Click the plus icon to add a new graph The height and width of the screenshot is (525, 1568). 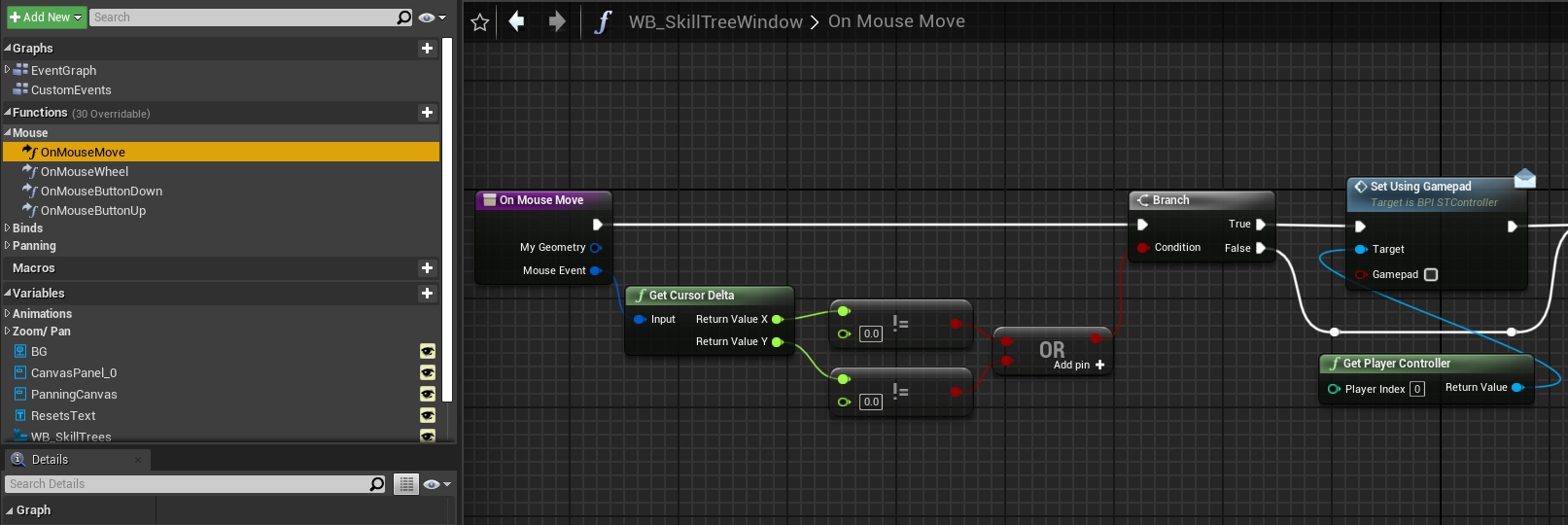427,48
